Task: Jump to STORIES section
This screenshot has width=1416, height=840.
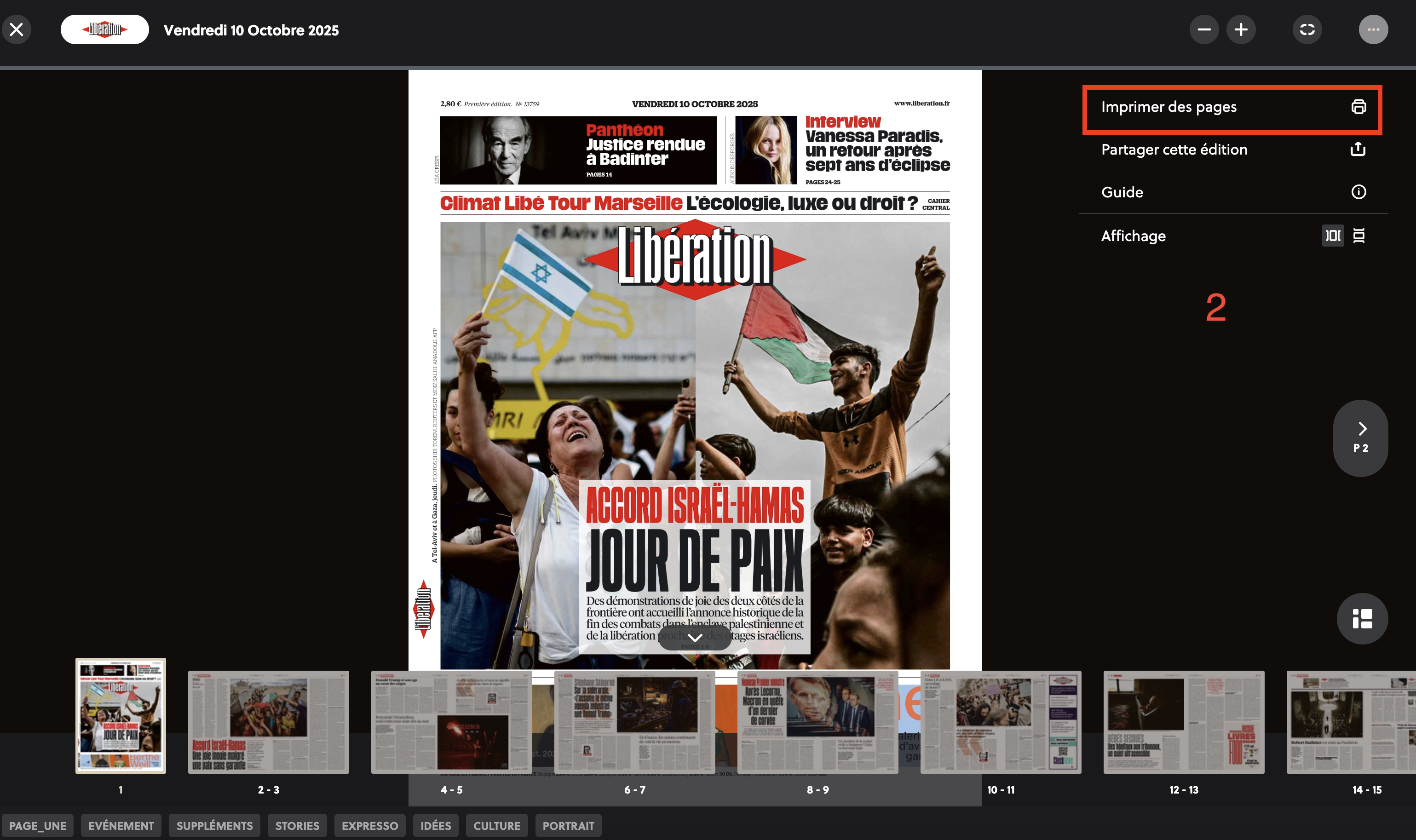Action: 297,825
